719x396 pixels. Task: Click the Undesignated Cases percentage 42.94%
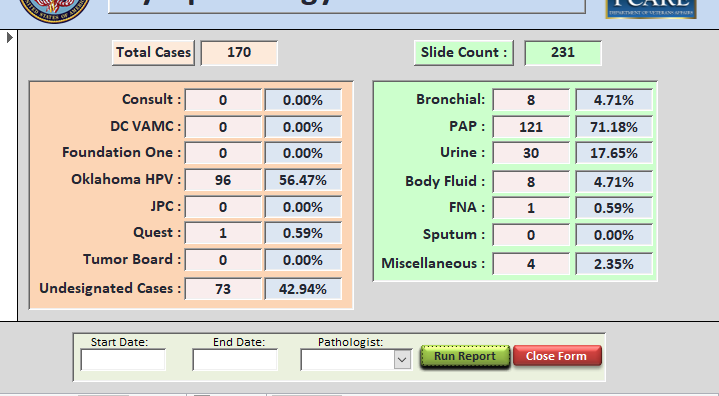click(303, 289)
